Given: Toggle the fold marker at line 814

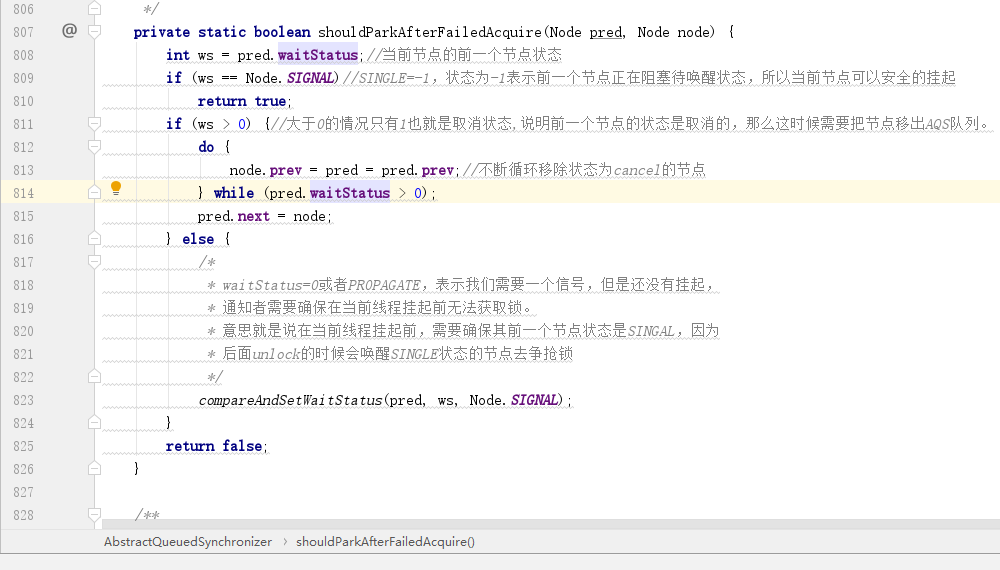Looking at the screenshot, I should click(94, 193).
